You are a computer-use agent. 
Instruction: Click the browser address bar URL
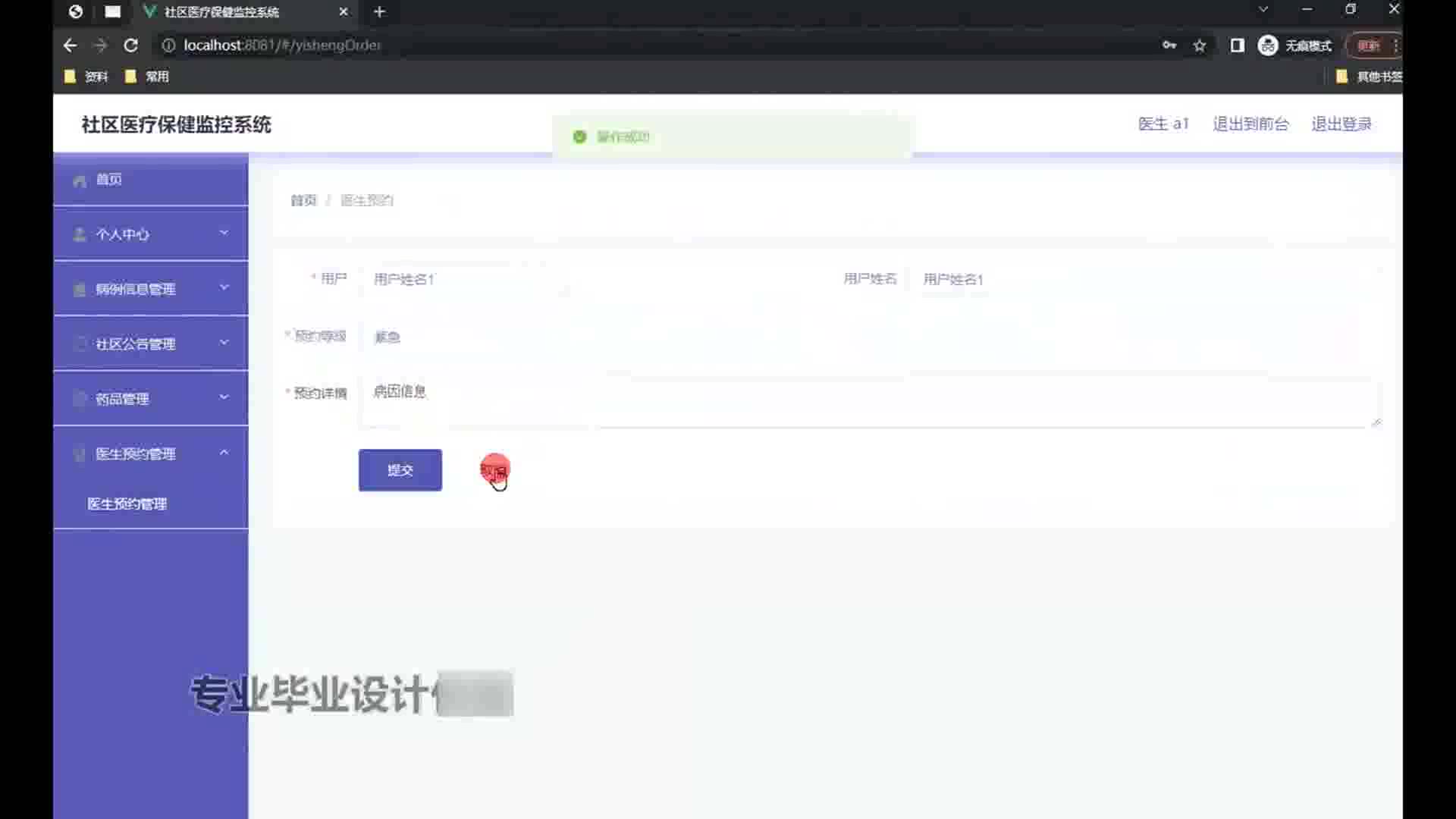point(282,45)
